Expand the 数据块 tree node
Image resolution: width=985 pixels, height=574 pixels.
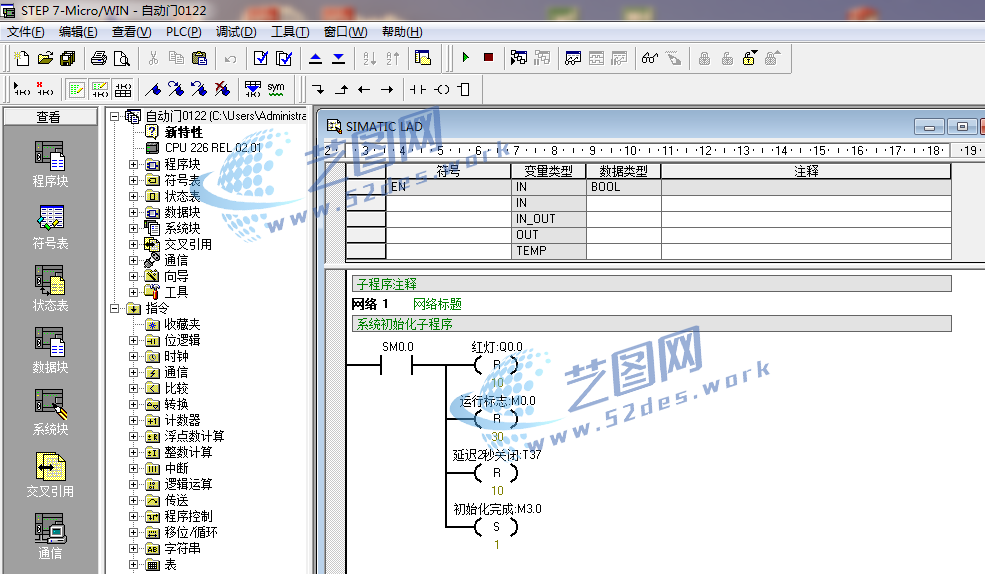133,212
